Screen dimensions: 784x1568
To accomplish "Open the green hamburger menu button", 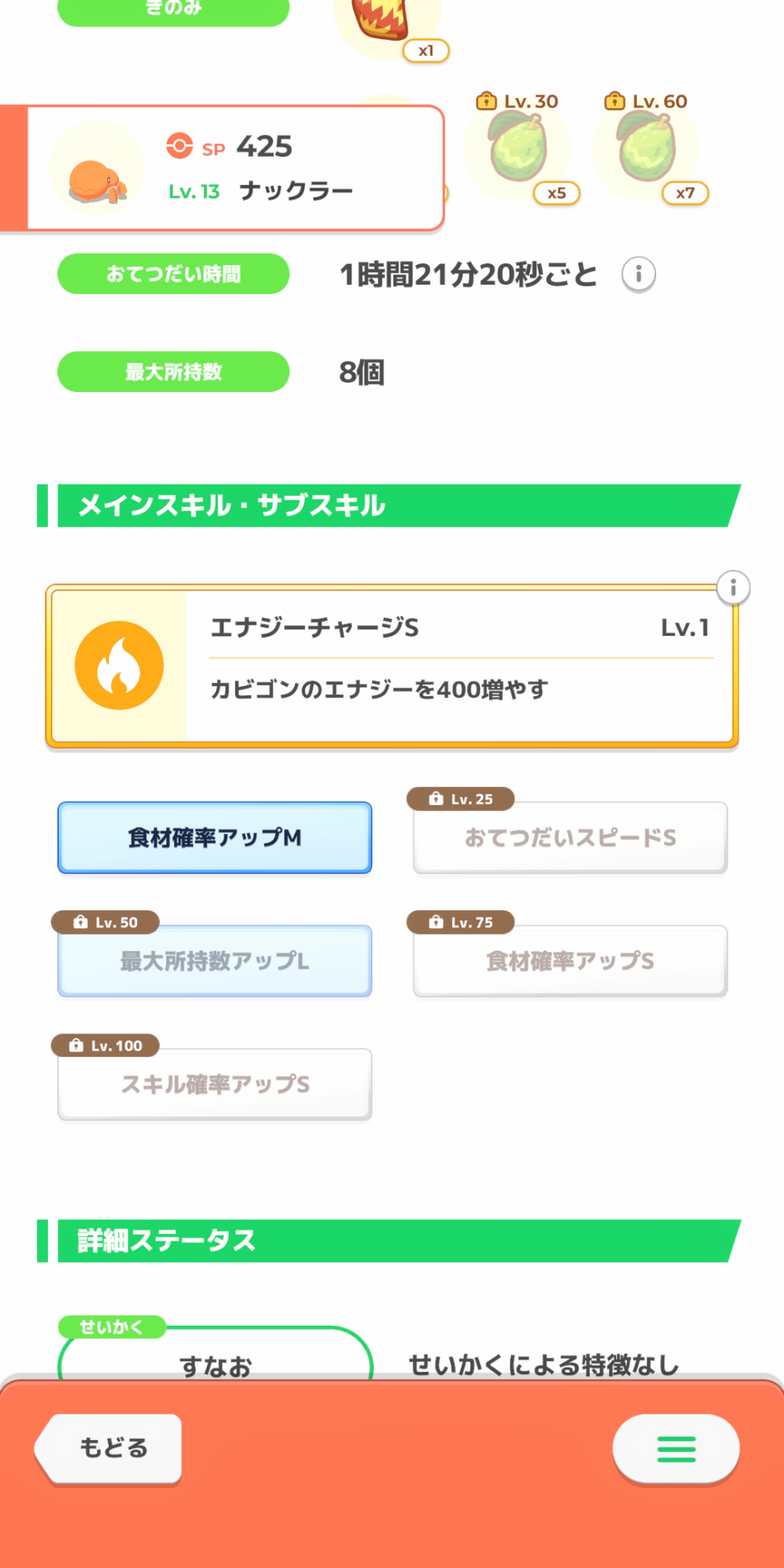I will [676, 1448].
